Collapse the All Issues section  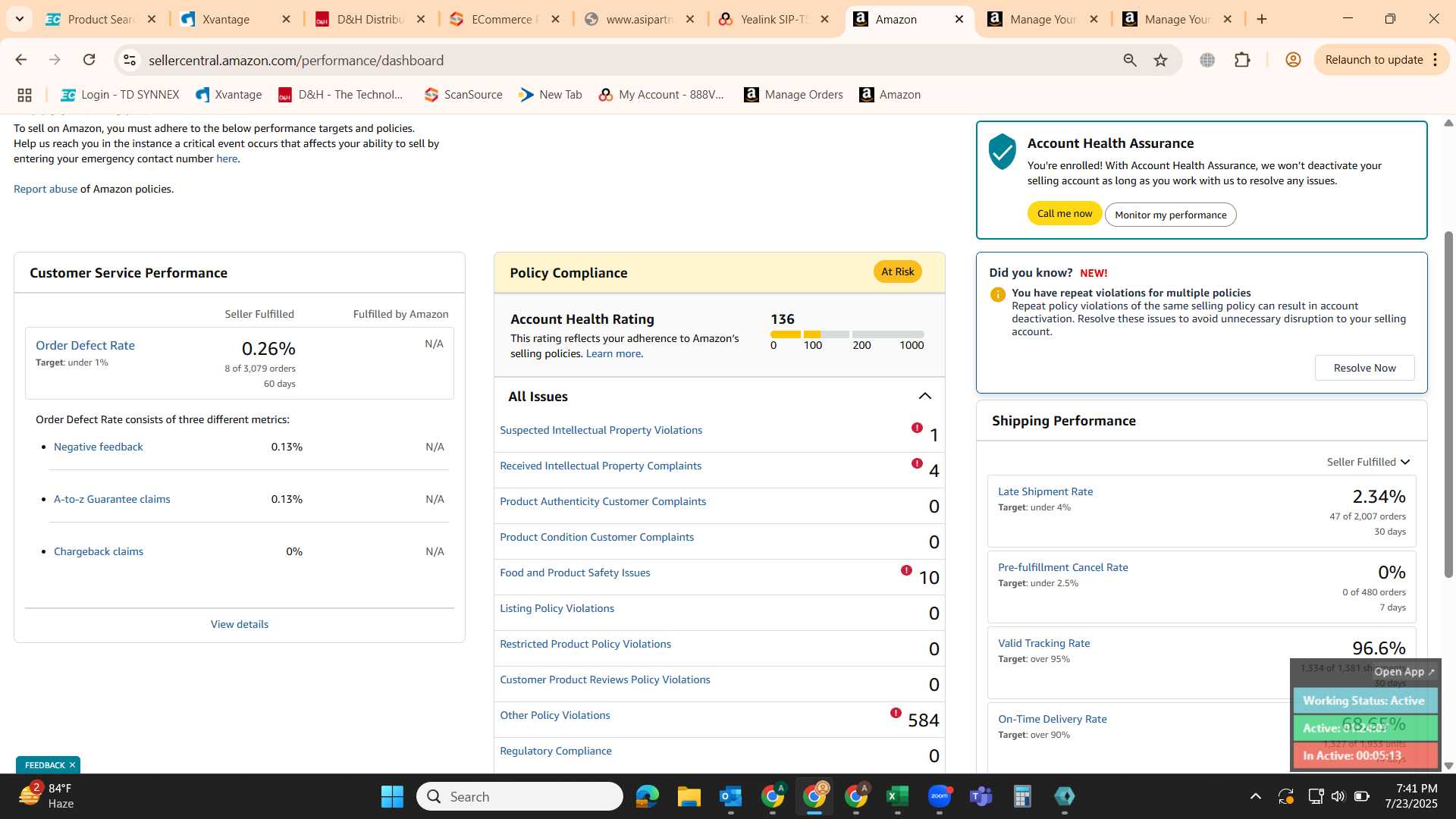coord(924,396)
